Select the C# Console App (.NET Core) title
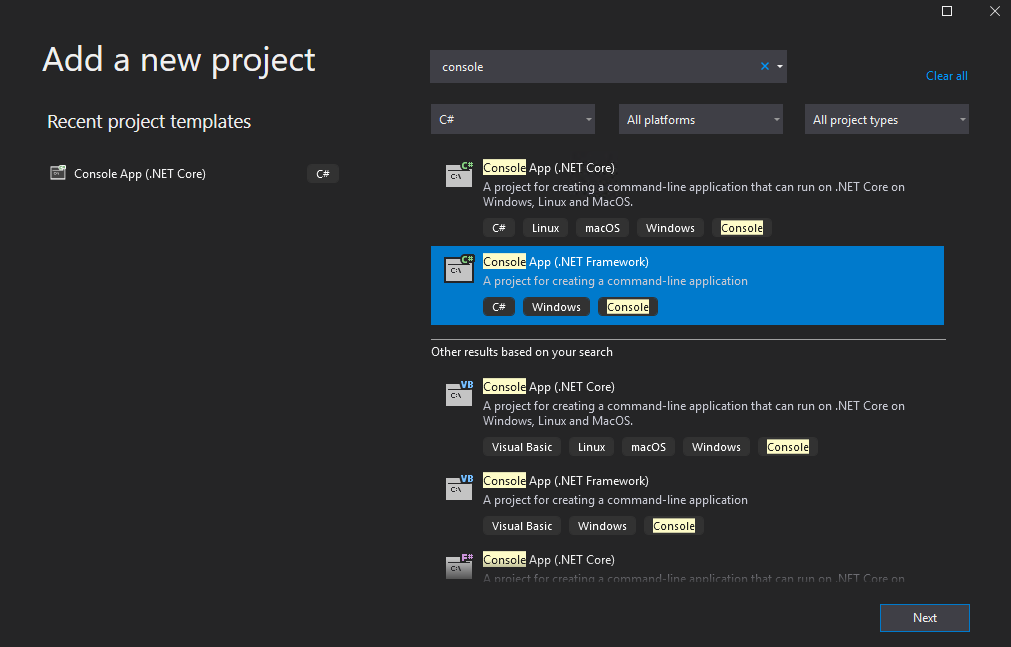 549,167
